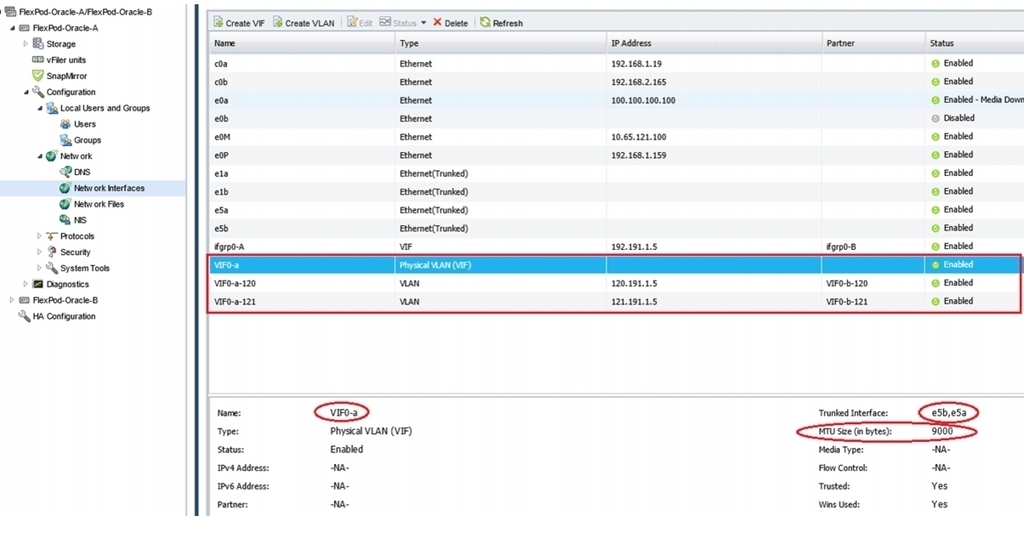Click the Edit toolbar button

coord(359,23)
